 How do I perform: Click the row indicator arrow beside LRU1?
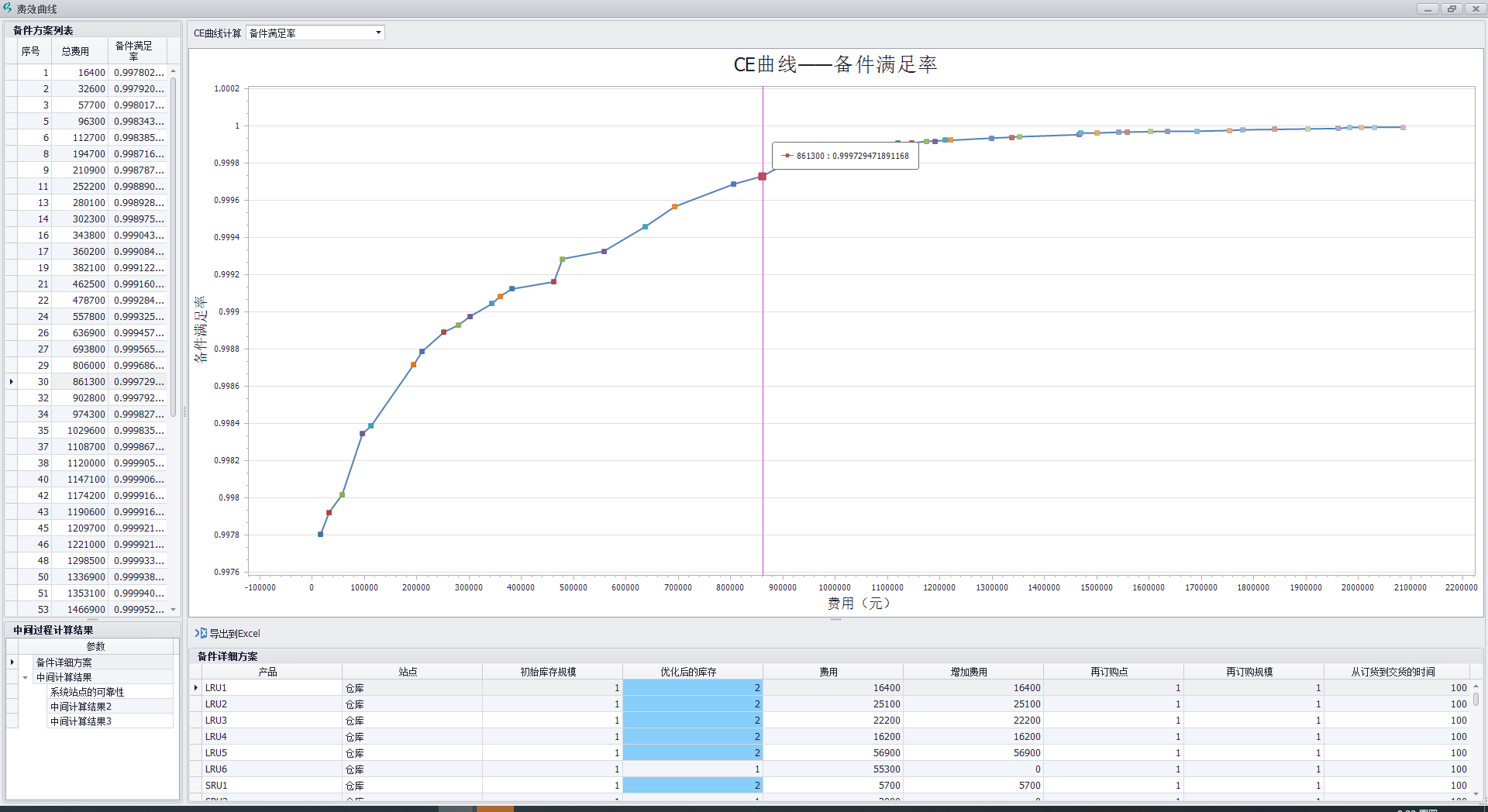(x=196, y=688)
